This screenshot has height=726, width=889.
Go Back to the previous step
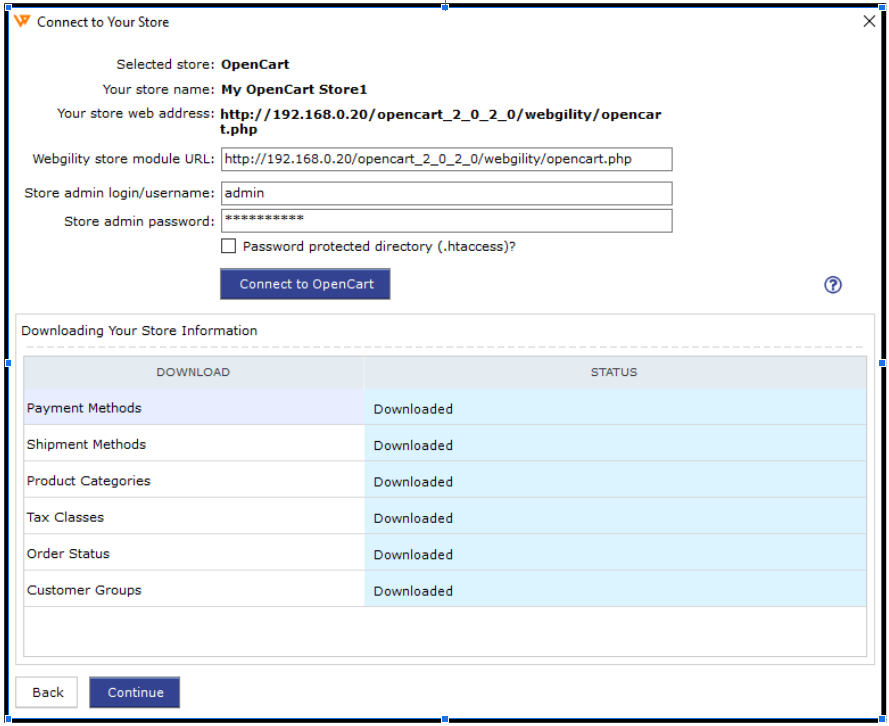click(47, 692)
